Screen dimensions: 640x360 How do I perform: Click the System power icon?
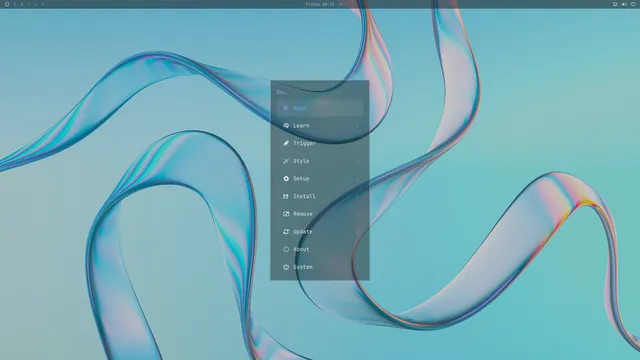tap(286, 267)
